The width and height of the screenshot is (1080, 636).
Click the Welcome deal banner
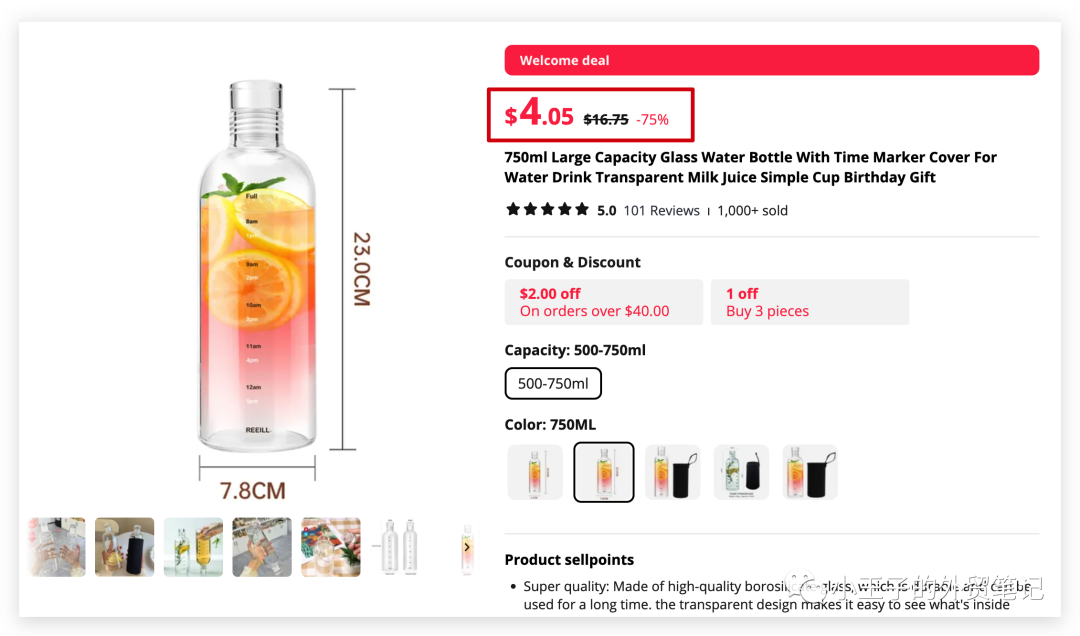tap(771, 60)
